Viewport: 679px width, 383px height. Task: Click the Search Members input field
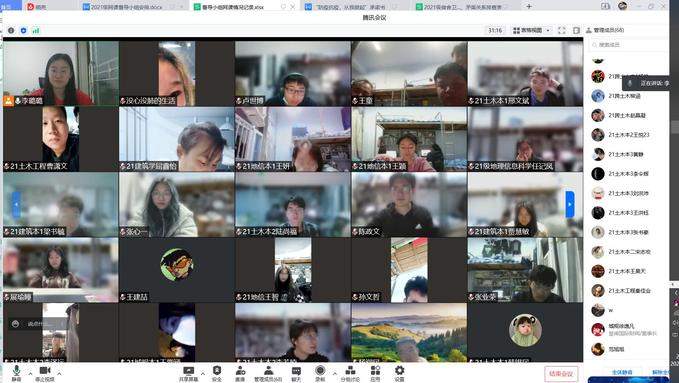[x=628, y=45]
